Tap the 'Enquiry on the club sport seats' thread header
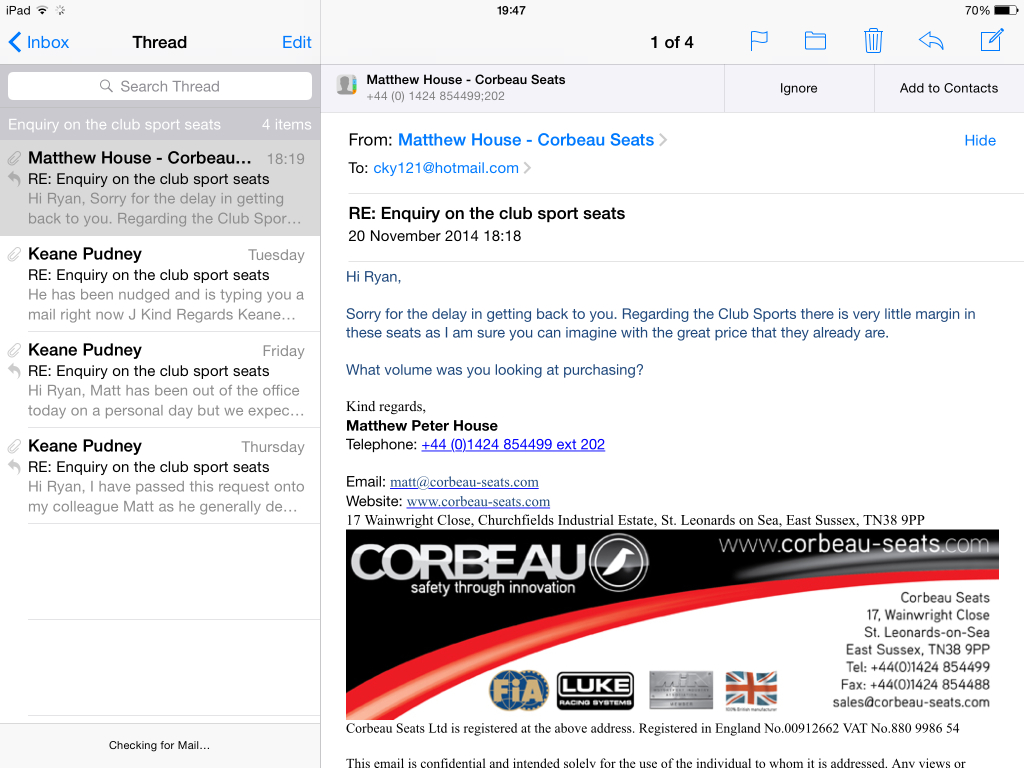The image size is (1024, 768). 160,124
